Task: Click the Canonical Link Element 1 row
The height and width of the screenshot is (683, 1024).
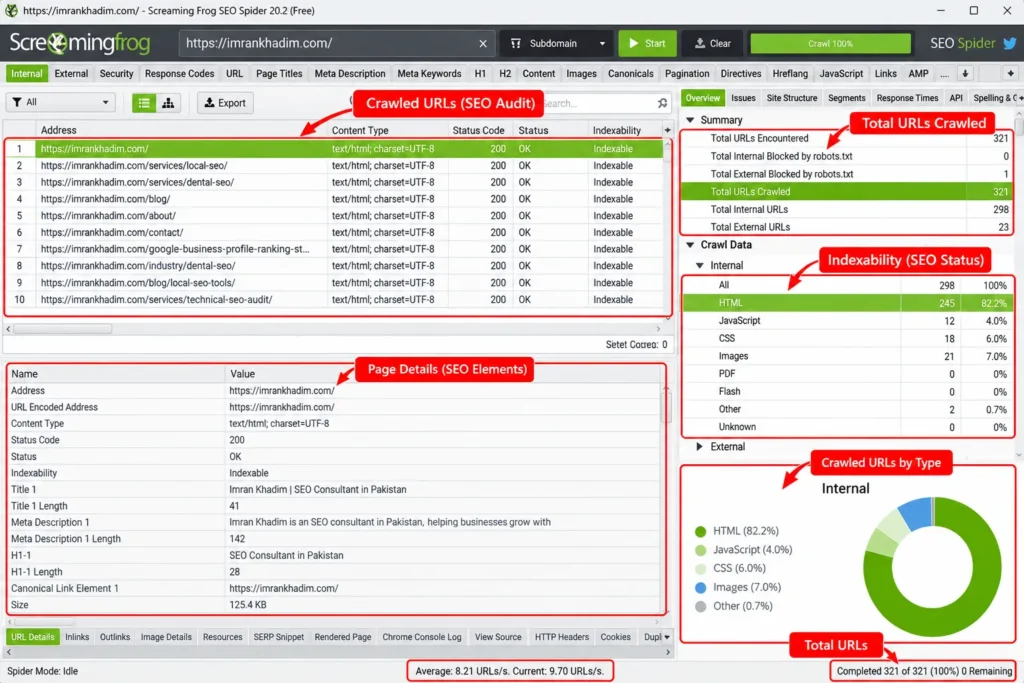Action: tap(335, 588)
